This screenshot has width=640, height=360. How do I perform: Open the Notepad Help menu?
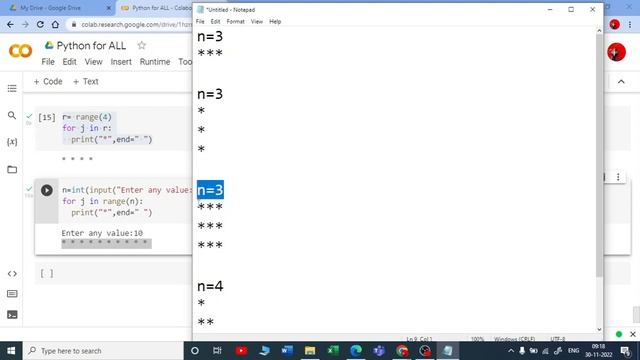(275, 22)
